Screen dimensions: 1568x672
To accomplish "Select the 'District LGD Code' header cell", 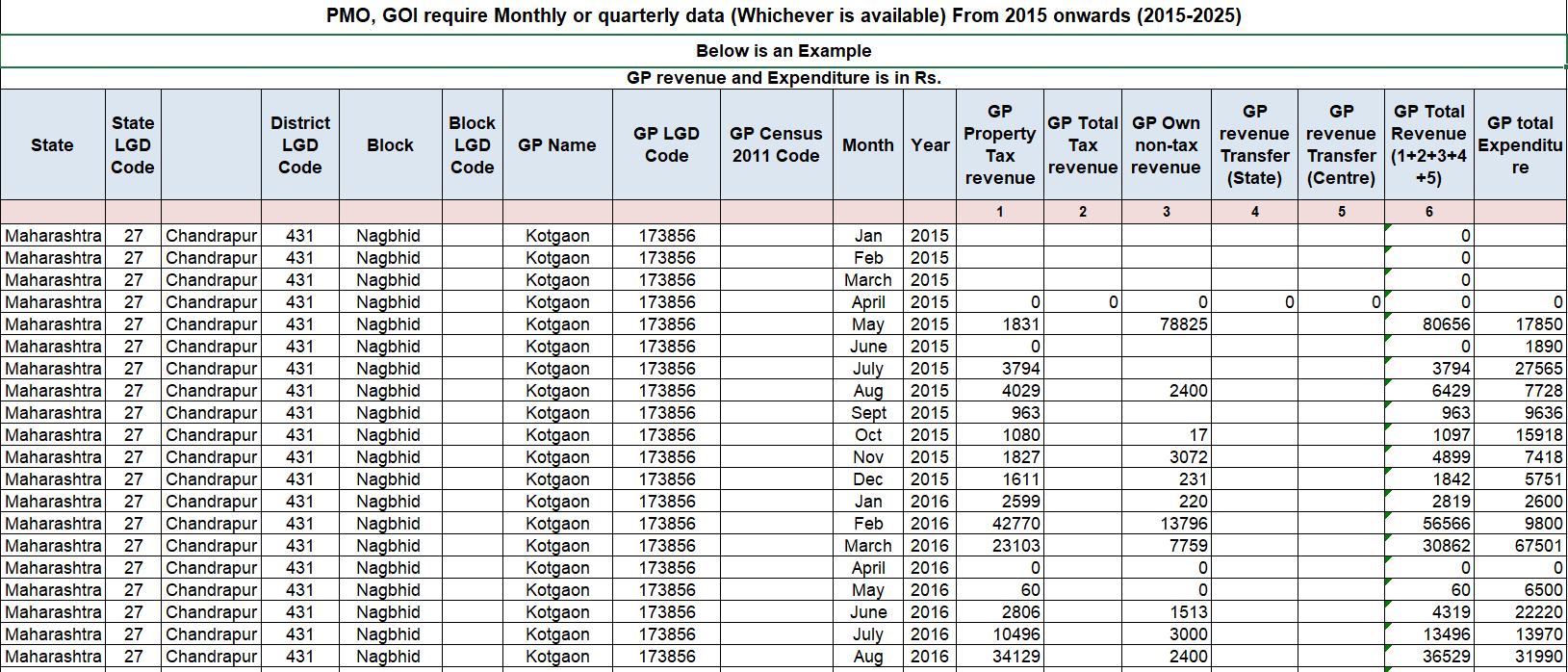I will [x=299, y=145].
